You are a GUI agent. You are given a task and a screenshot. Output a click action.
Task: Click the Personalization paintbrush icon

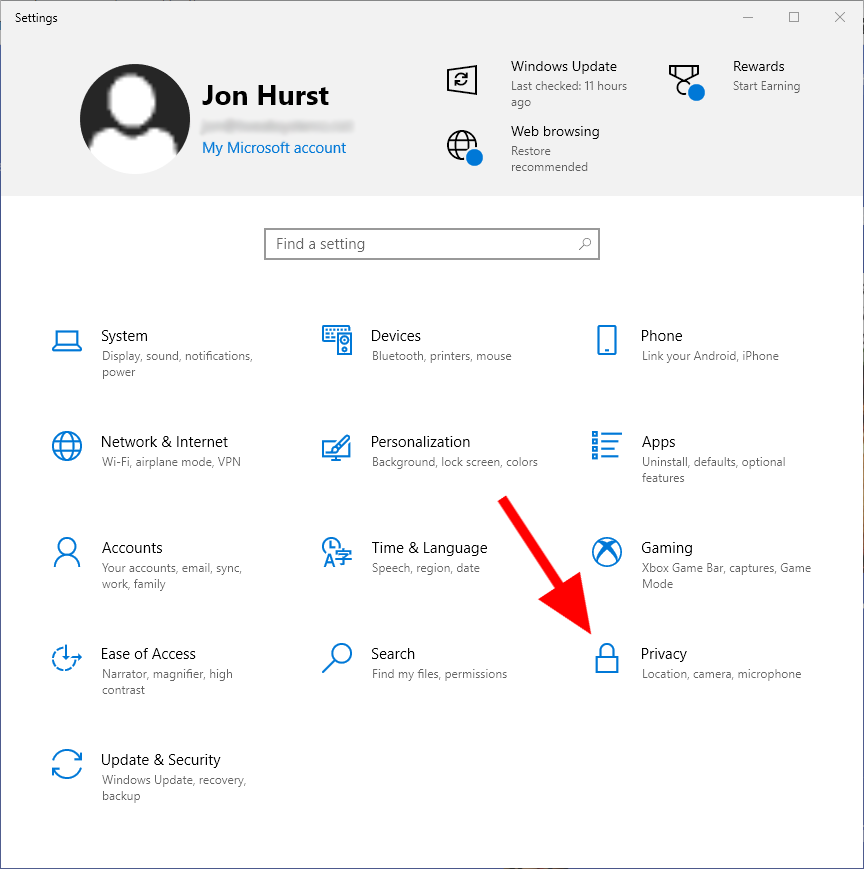point(336,447)
